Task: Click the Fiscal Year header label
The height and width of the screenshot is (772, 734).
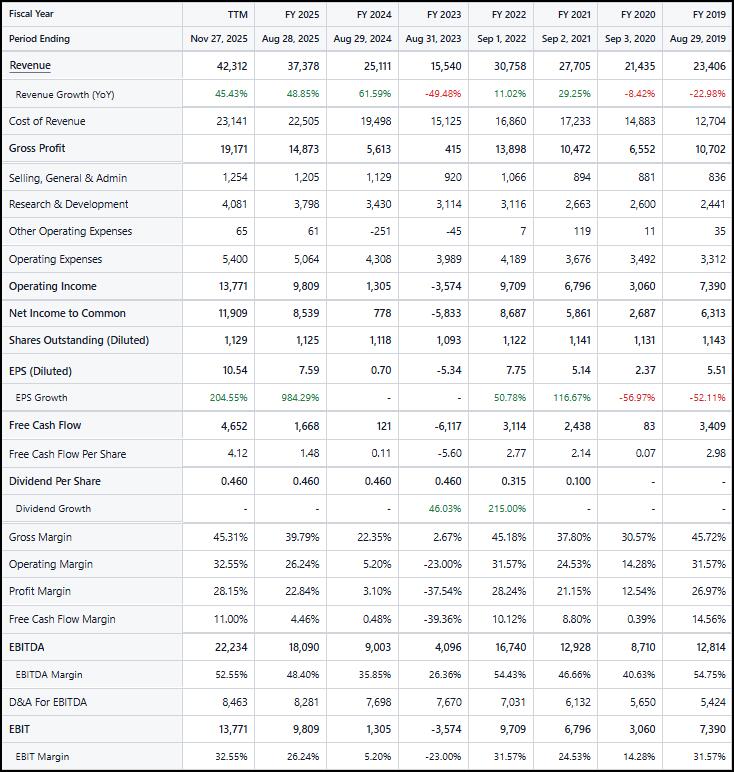Action: pyautogui.click(x=32, y=14)
